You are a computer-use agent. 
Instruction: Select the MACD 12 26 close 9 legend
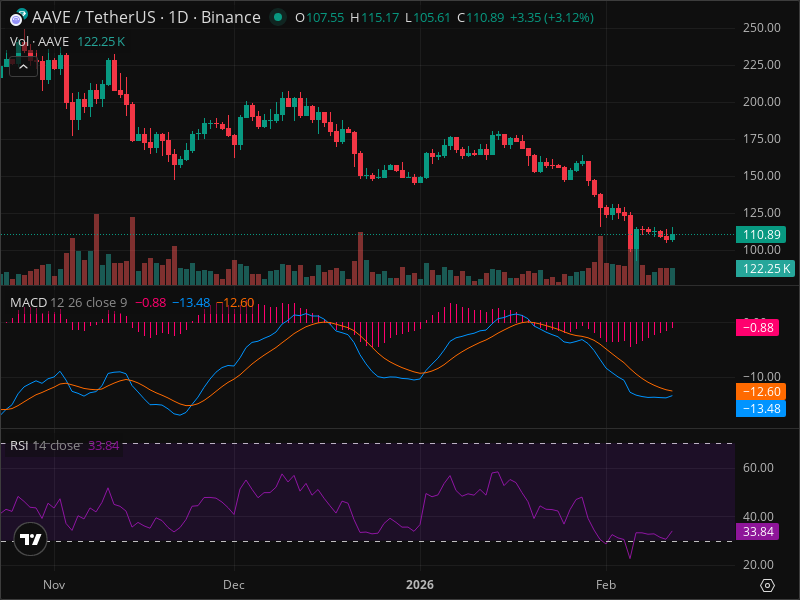click(x=68, y=303)
